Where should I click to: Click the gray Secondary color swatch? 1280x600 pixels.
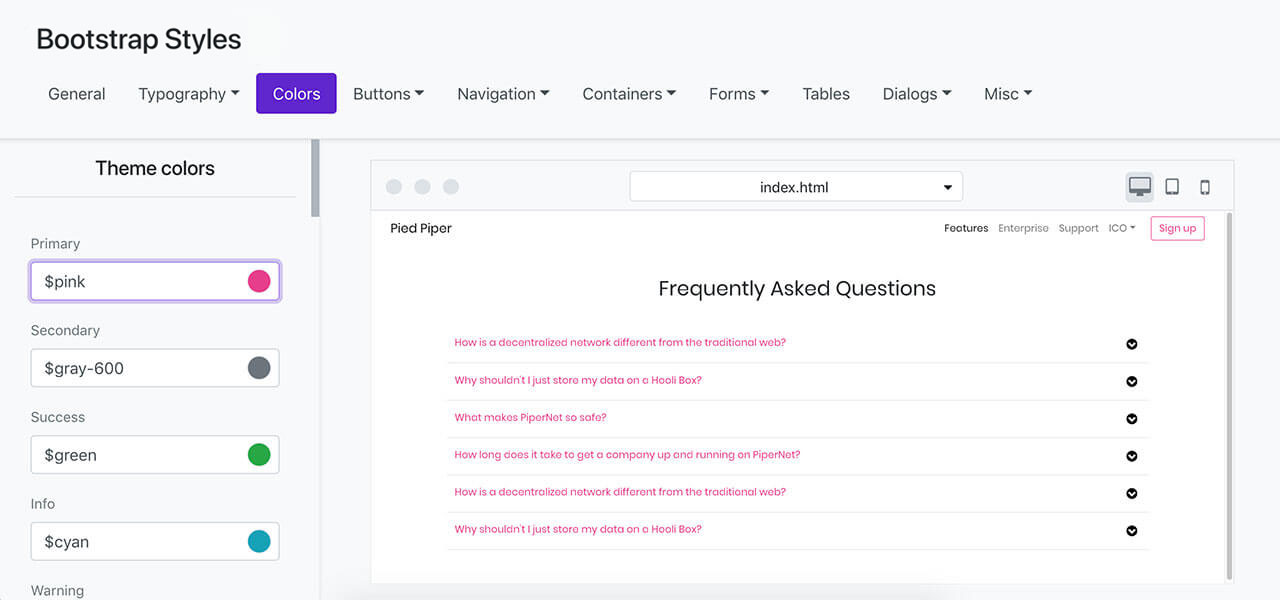[259, 368]
